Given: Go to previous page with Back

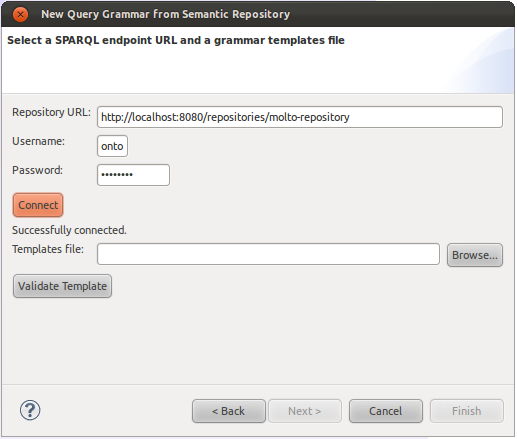Looking at the screenshot, I should click(x=229, y=411).
